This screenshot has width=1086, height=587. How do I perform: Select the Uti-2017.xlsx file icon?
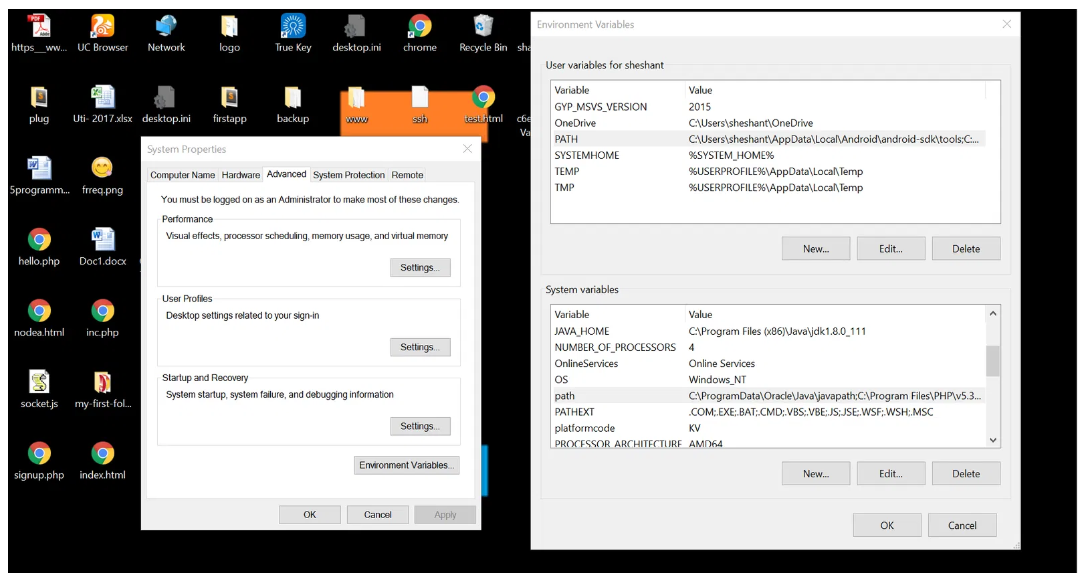[x=102, y=99]
